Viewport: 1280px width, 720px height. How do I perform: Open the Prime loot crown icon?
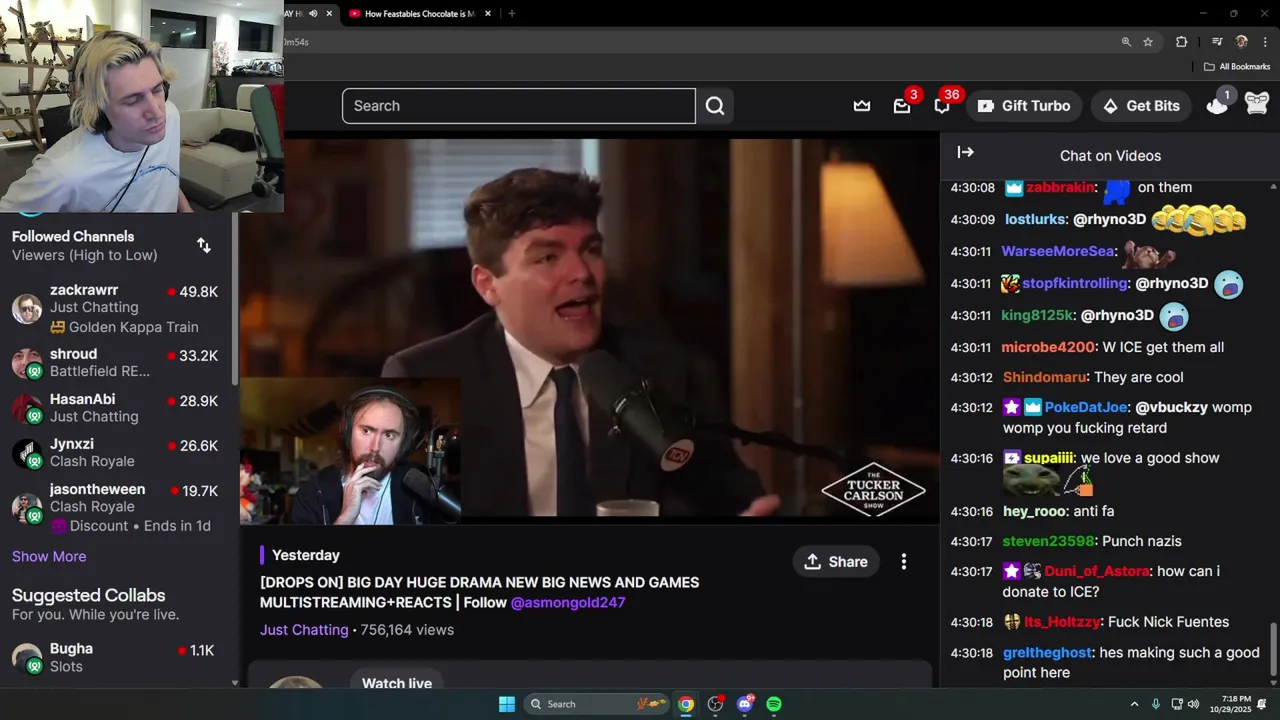(862, 106)
